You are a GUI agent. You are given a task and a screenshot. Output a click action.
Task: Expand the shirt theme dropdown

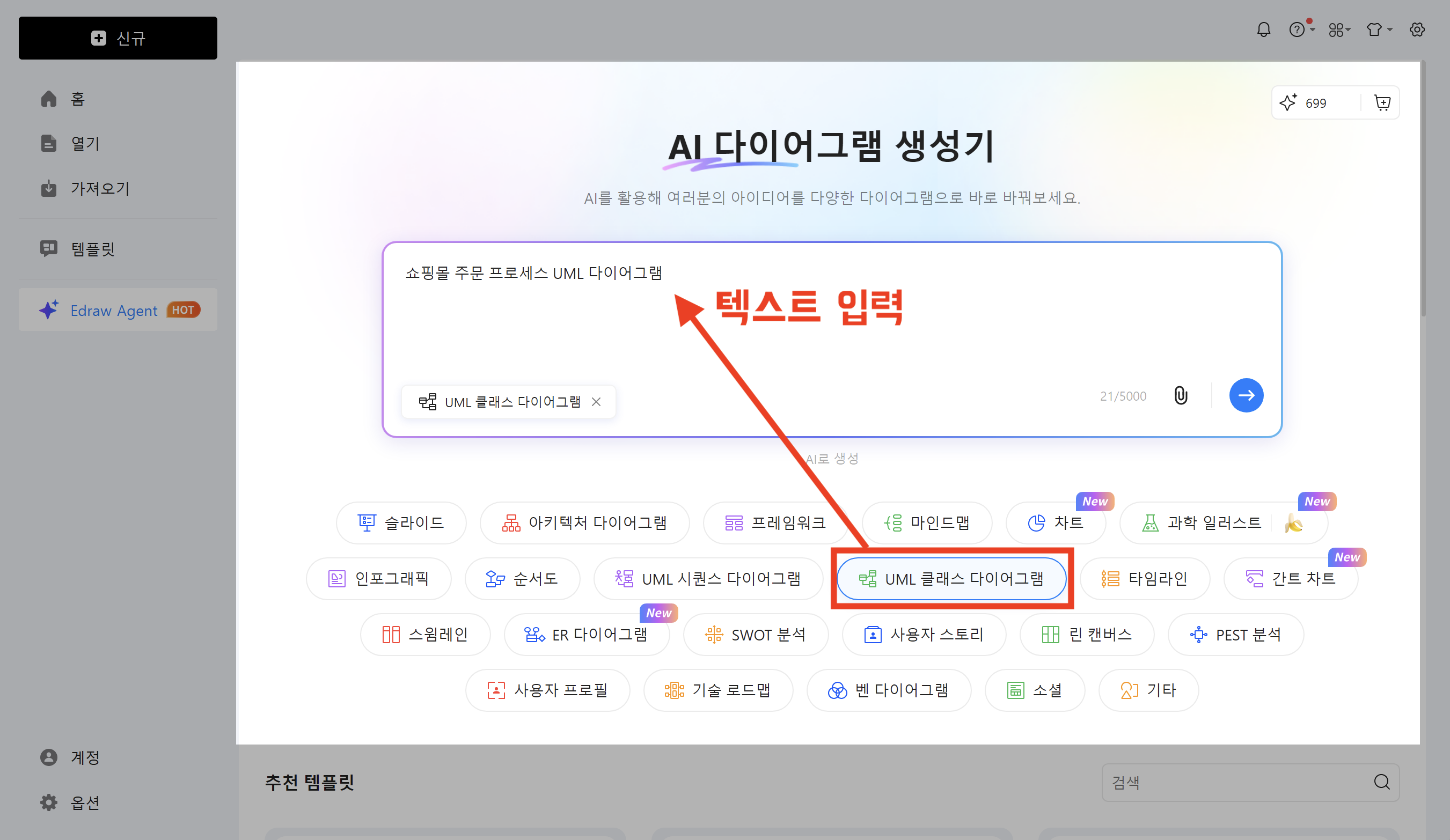click(1378, 30)
